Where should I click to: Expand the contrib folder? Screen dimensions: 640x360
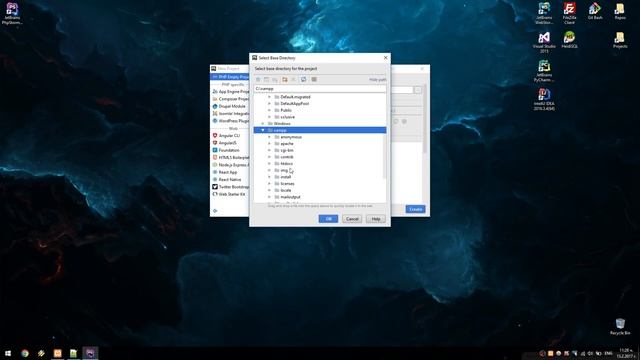pos(269,157)
